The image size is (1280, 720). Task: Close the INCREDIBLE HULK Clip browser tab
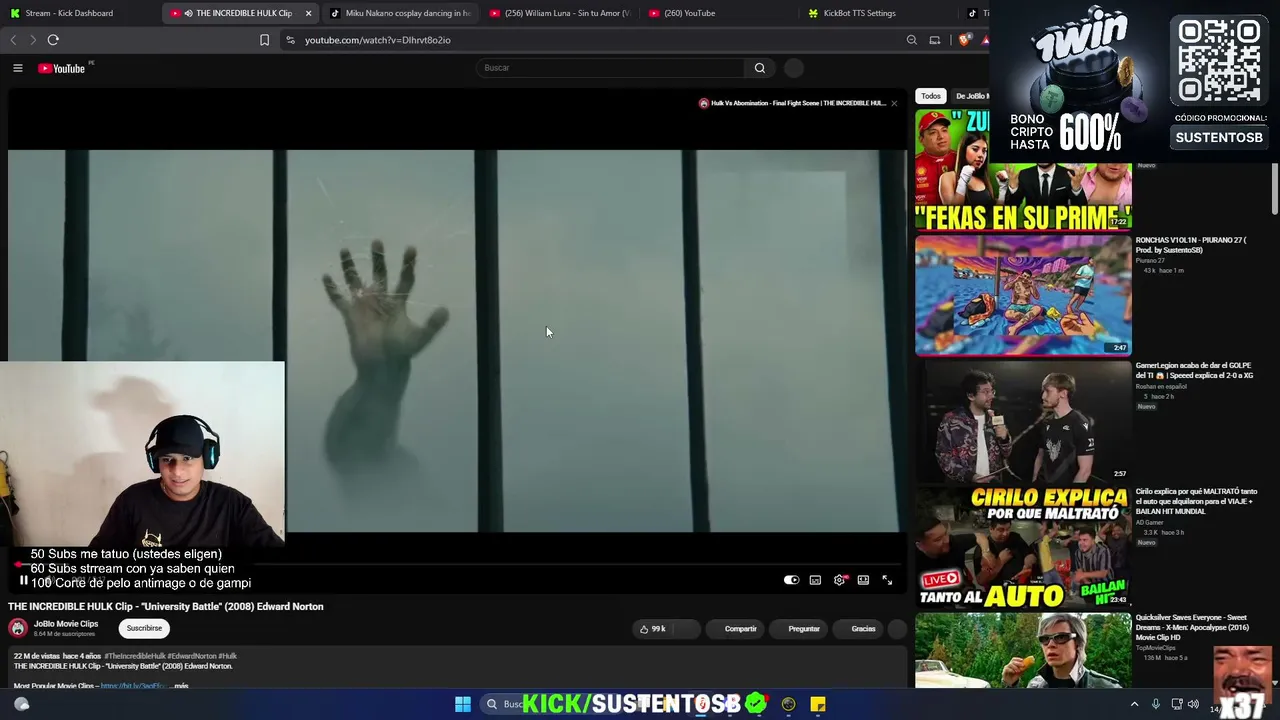tap(308, 13)
